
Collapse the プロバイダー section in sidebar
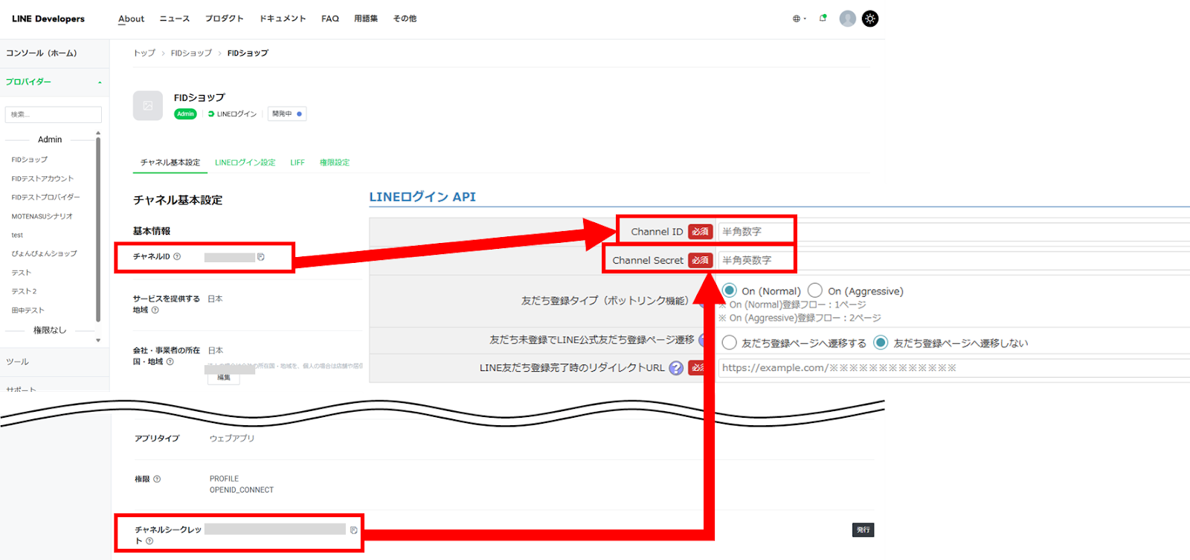click(99, 82)
